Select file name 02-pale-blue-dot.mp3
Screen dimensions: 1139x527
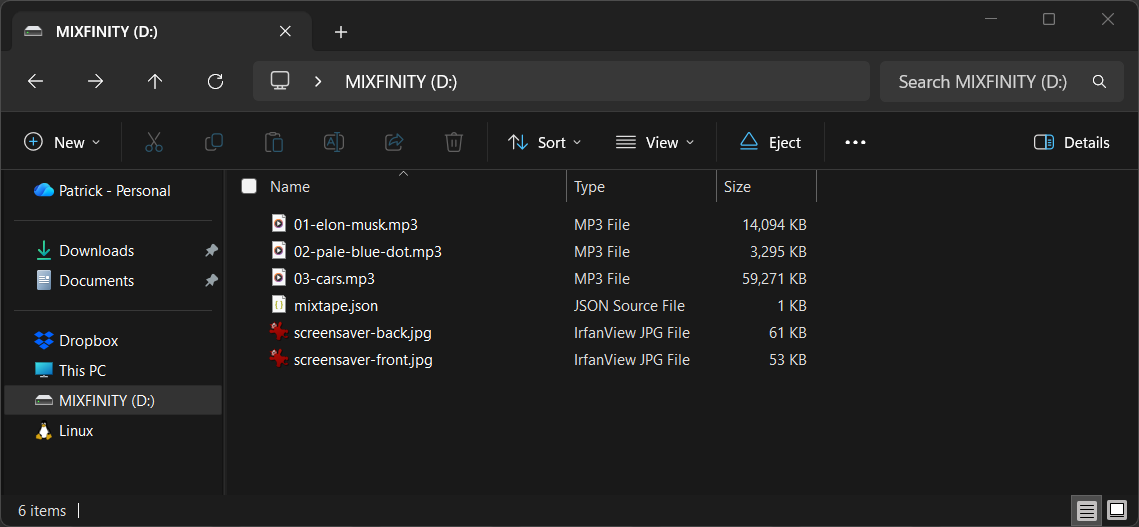(x=368, y=252)
